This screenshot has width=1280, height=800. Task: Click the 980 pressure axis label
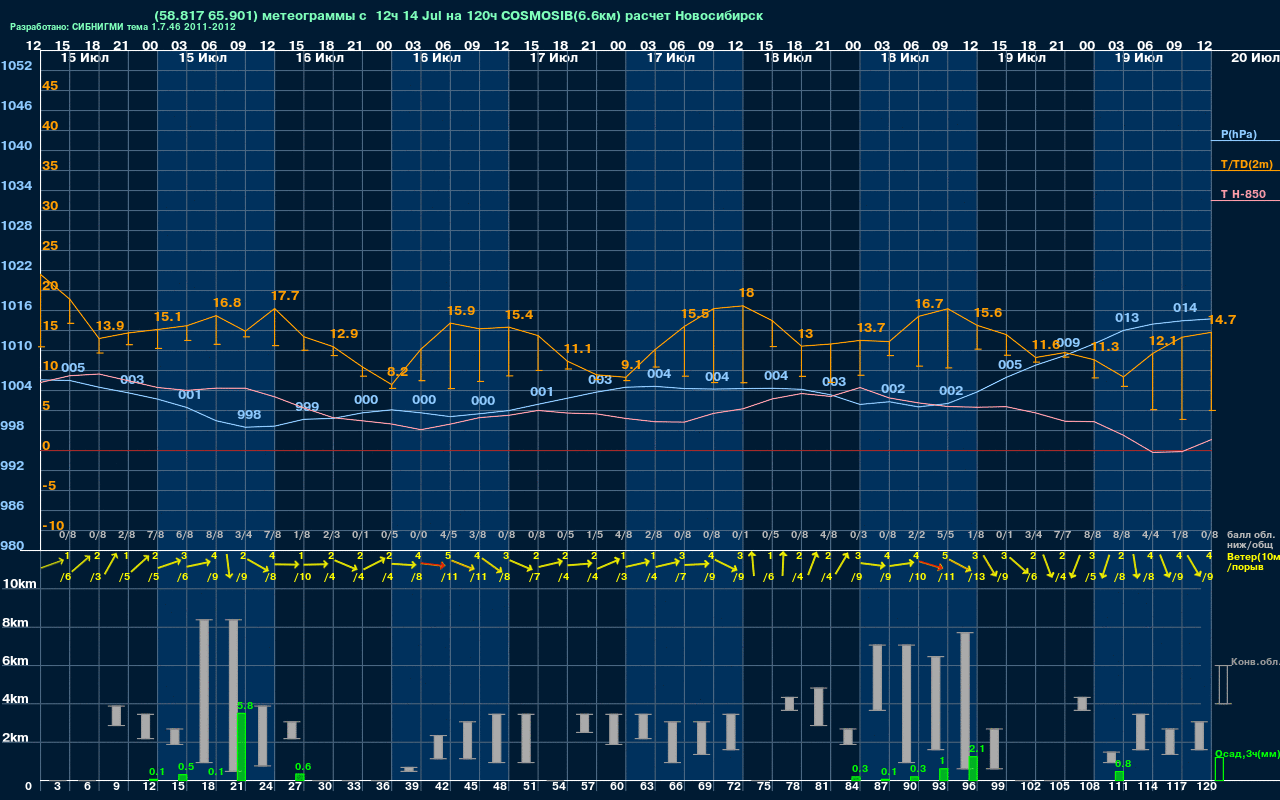point(12,546)
